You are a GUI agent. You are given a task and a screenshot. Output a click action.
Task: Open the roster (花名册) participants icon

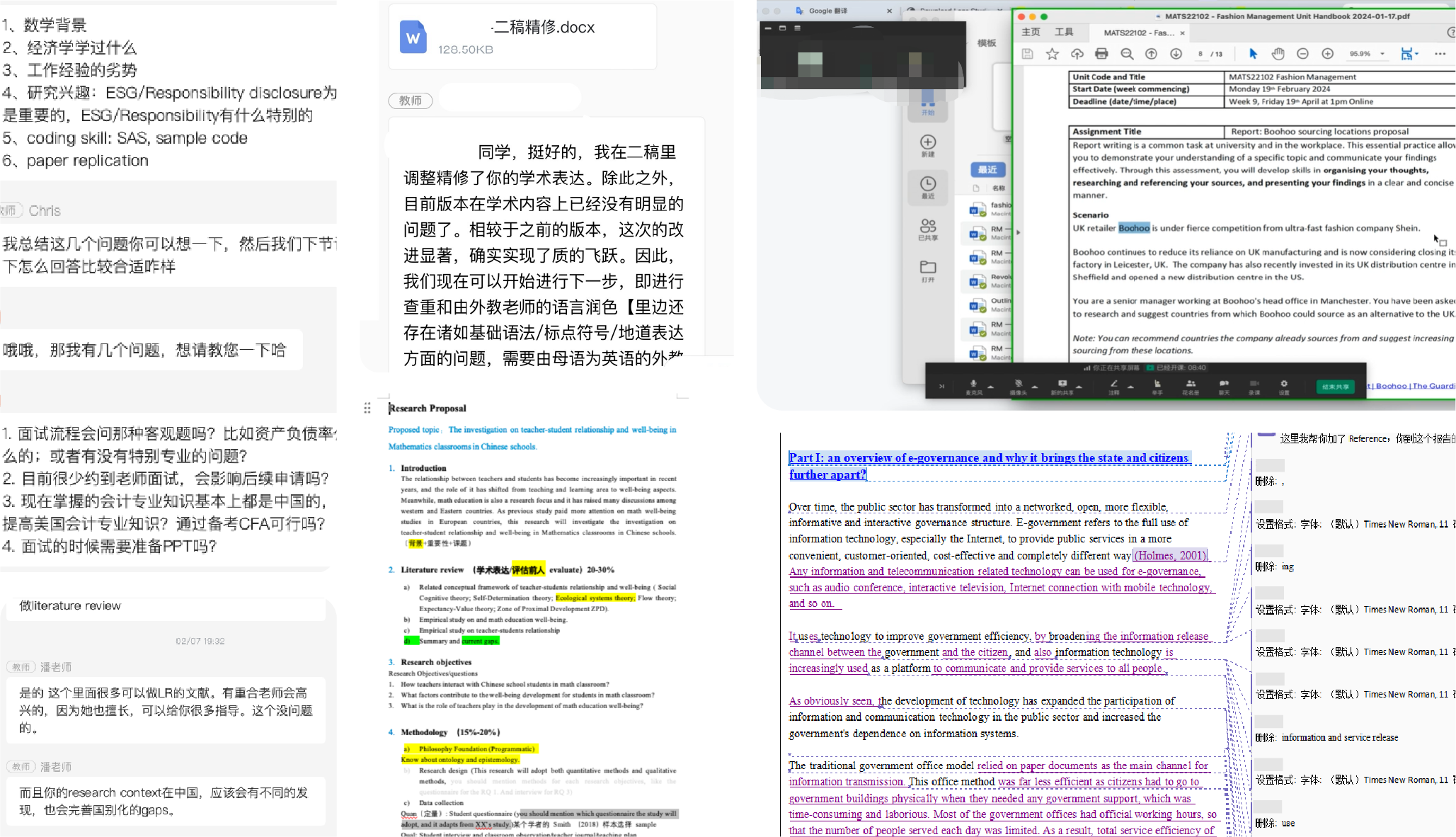[x=1191, y=385]
